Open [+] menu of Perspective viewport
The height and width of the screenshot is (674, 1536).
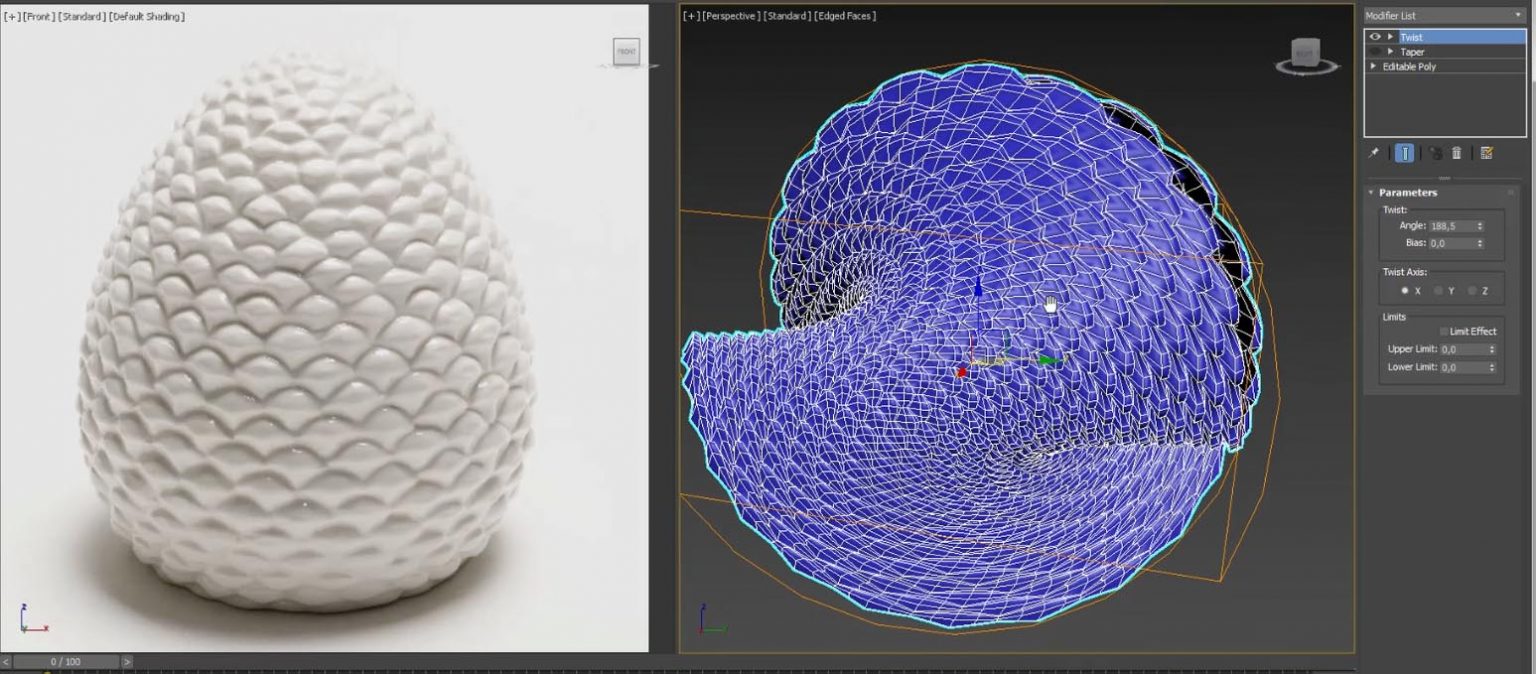coord(690,16)
